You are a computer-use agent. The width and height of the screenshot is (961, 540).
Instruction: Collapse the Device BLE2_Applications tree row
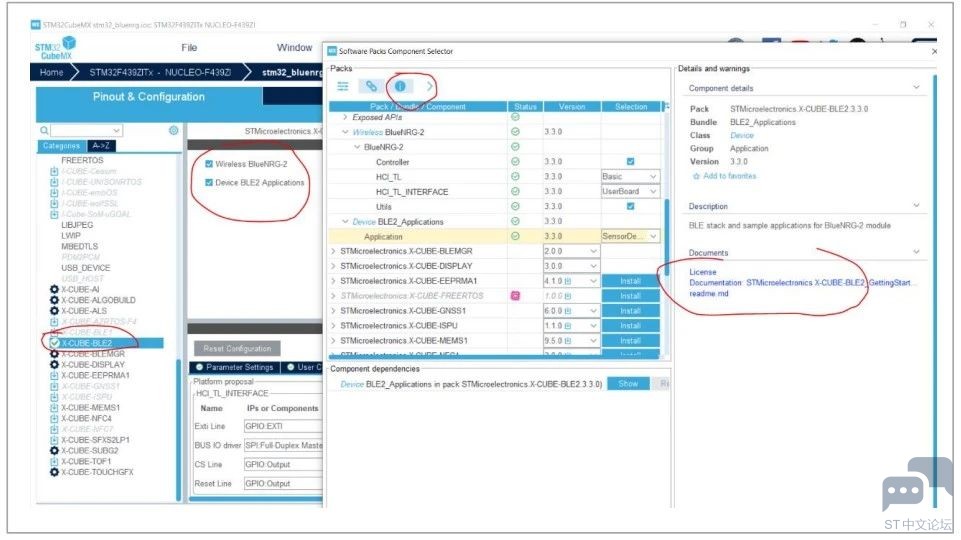pyautogui.click(x=345, y=221)
